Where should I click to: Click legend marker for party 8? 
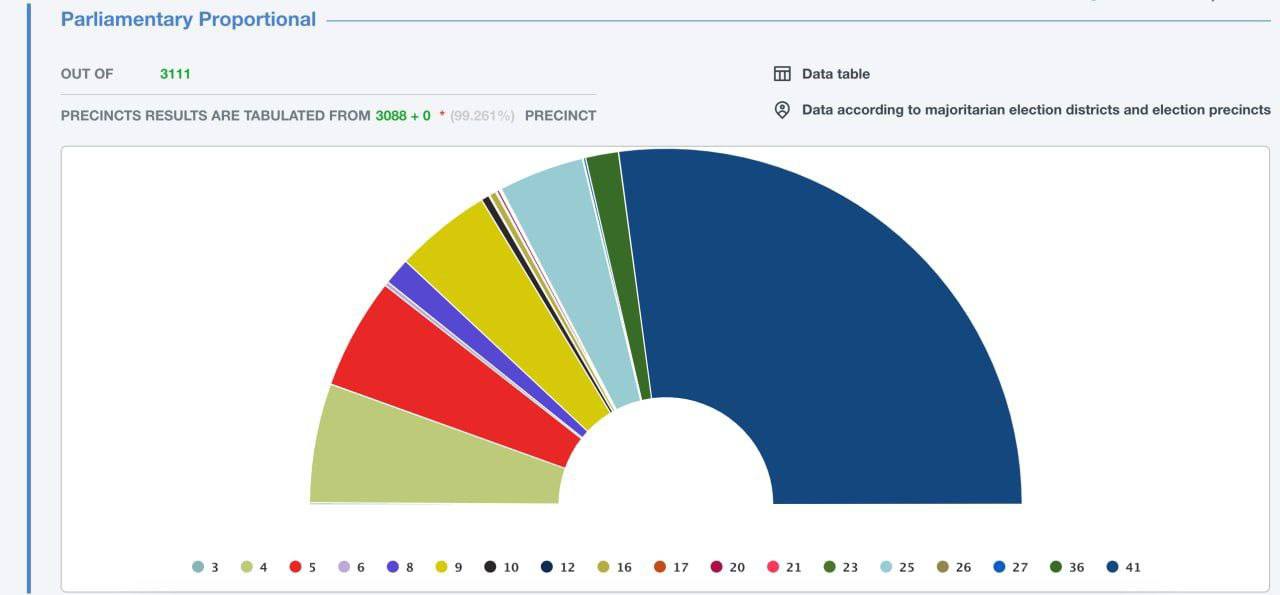click(393, 567)
